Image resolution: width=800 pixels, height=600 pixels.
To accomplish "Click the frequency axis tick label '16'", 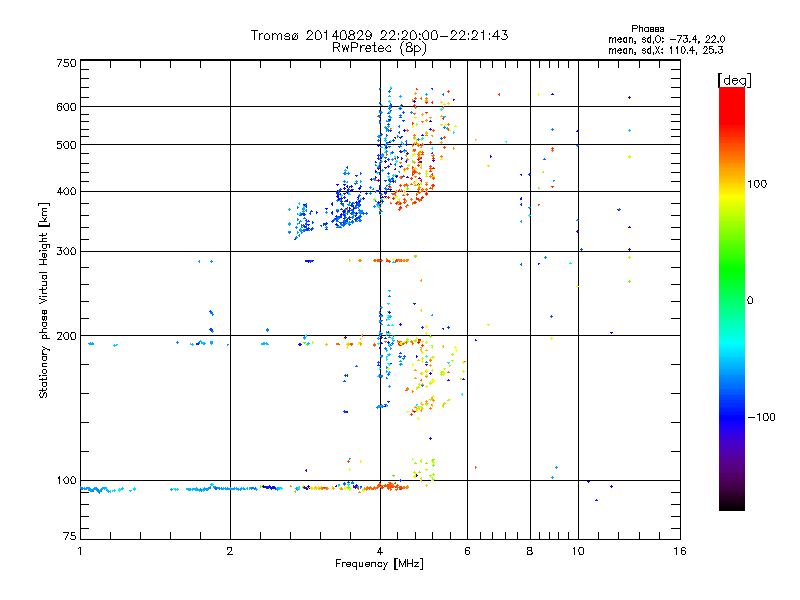I will (680, 551).
